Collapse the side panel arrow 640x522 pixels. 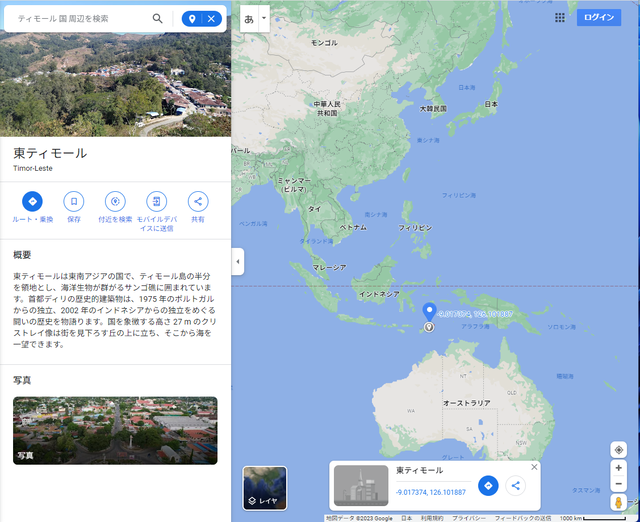238,262
